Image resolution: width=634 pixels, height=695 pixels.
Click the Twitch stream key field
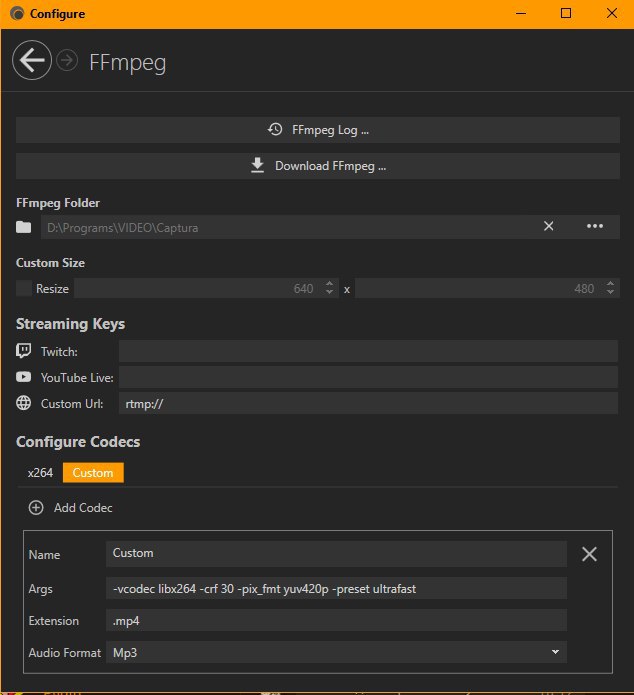[x=368, y=351]
